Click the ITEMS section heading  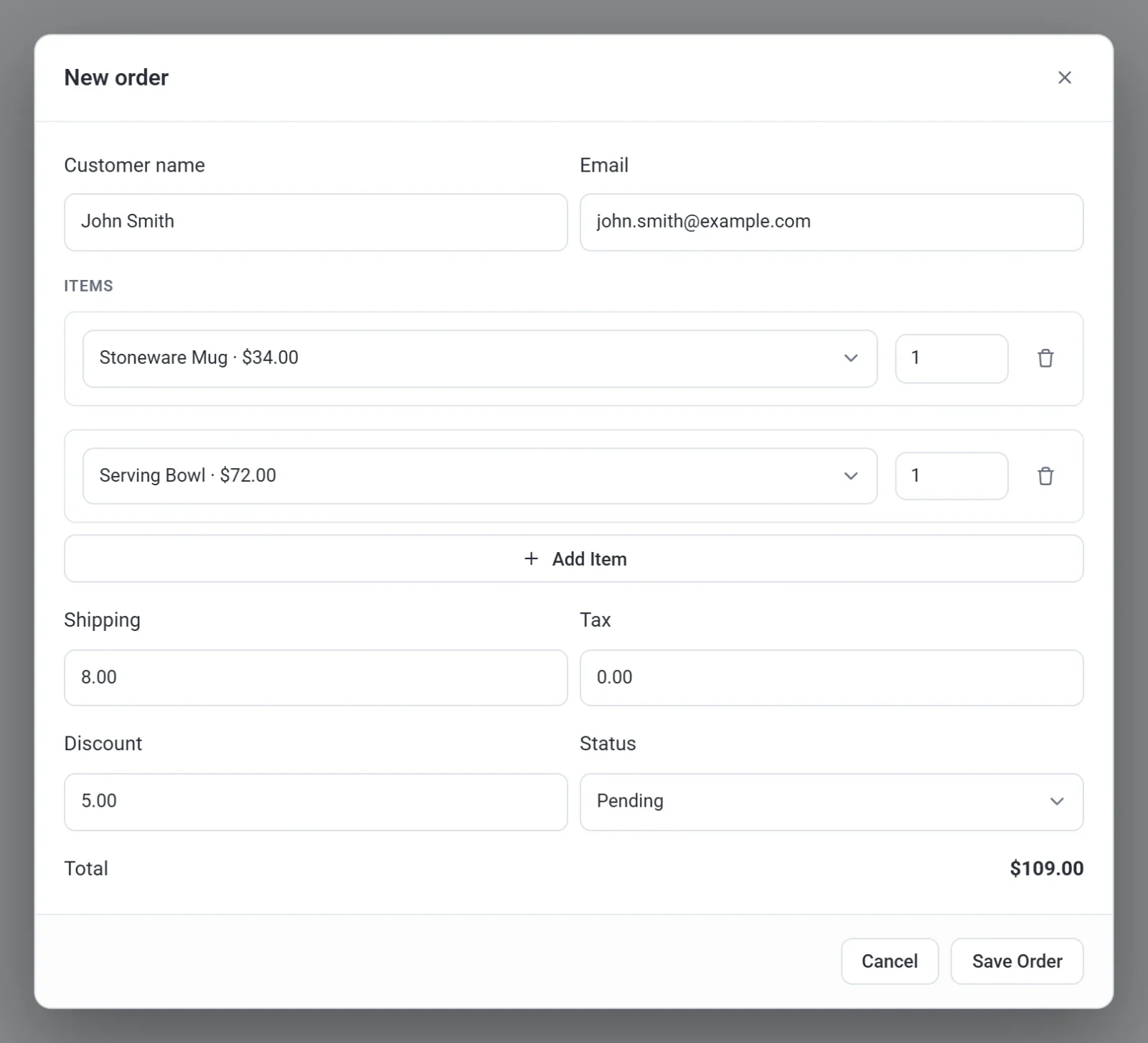click(x=88, y=286)
